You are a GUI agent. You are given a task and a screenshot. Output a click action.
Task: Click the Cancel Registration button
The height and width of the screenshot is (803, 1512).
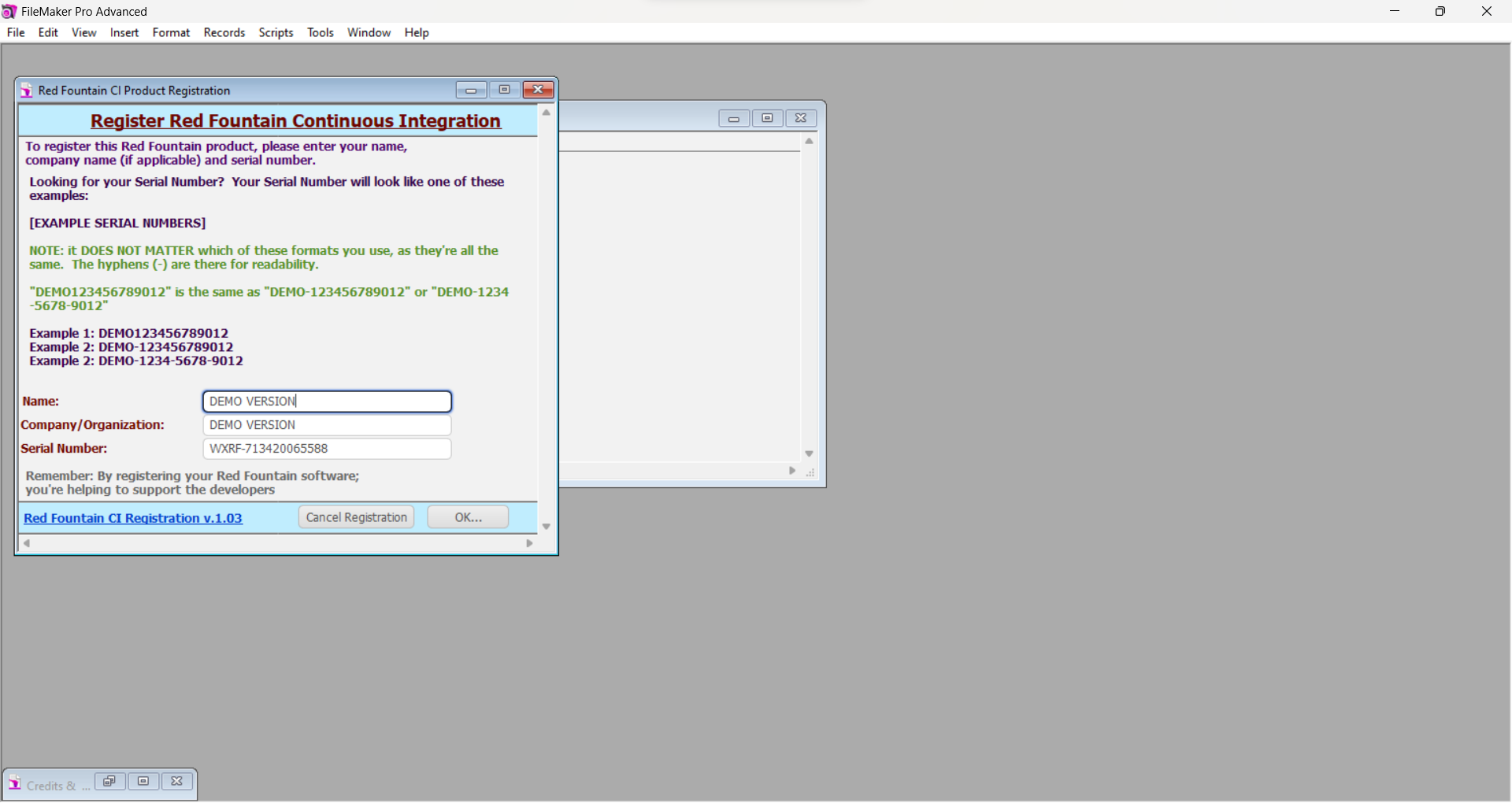[357, 517]
